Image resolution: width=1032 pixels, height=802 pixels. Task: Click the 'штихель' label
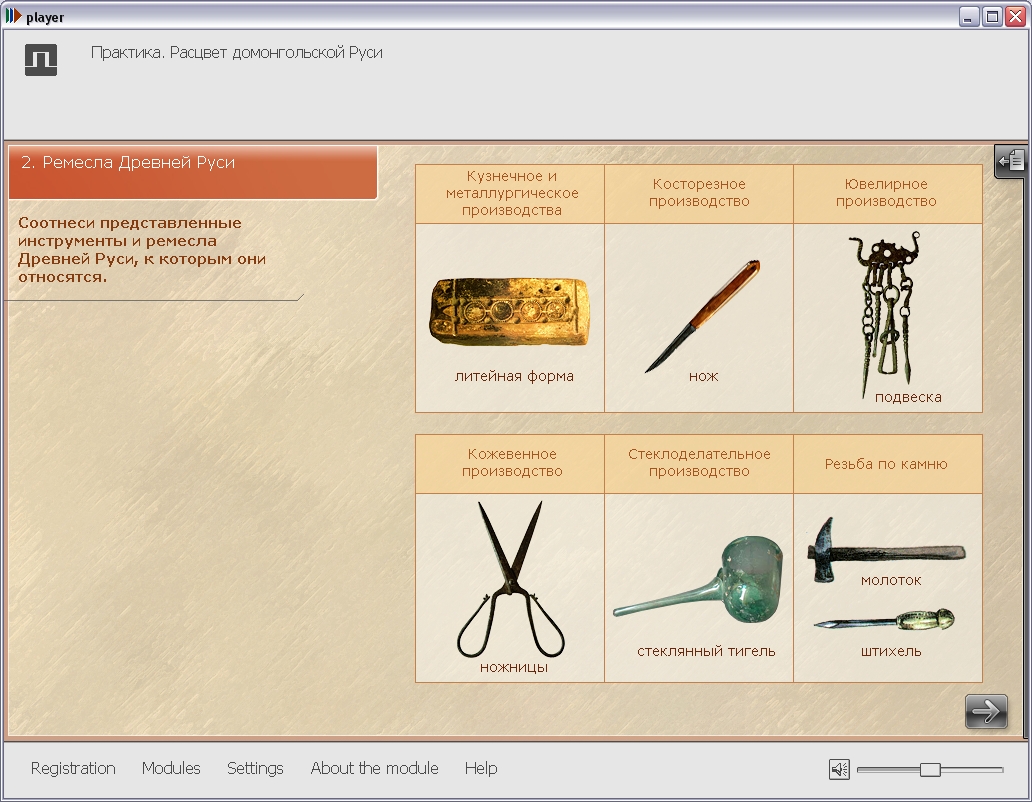coord(891,651)
